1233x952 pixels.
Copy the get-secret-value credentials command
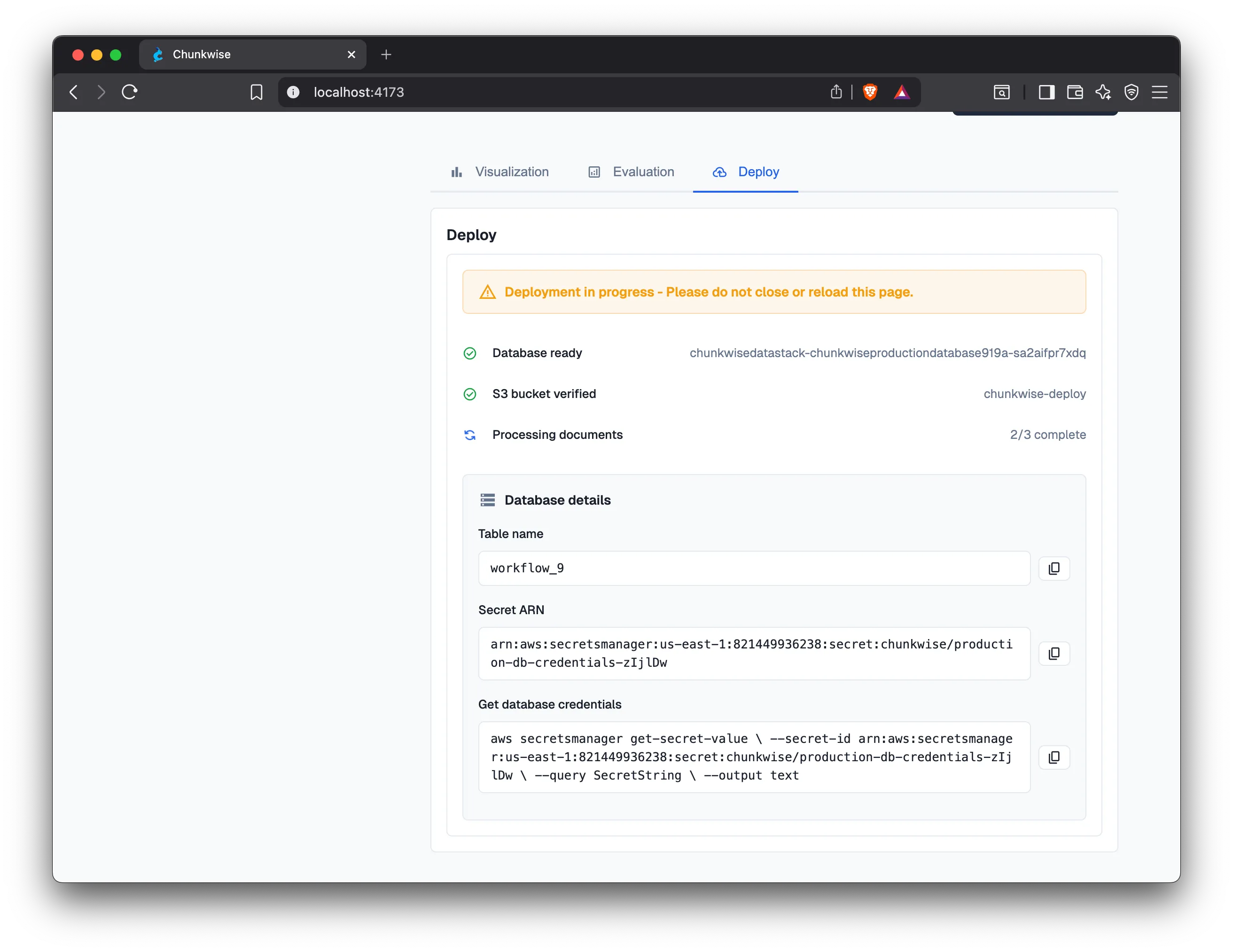[x=1054, y=757]
